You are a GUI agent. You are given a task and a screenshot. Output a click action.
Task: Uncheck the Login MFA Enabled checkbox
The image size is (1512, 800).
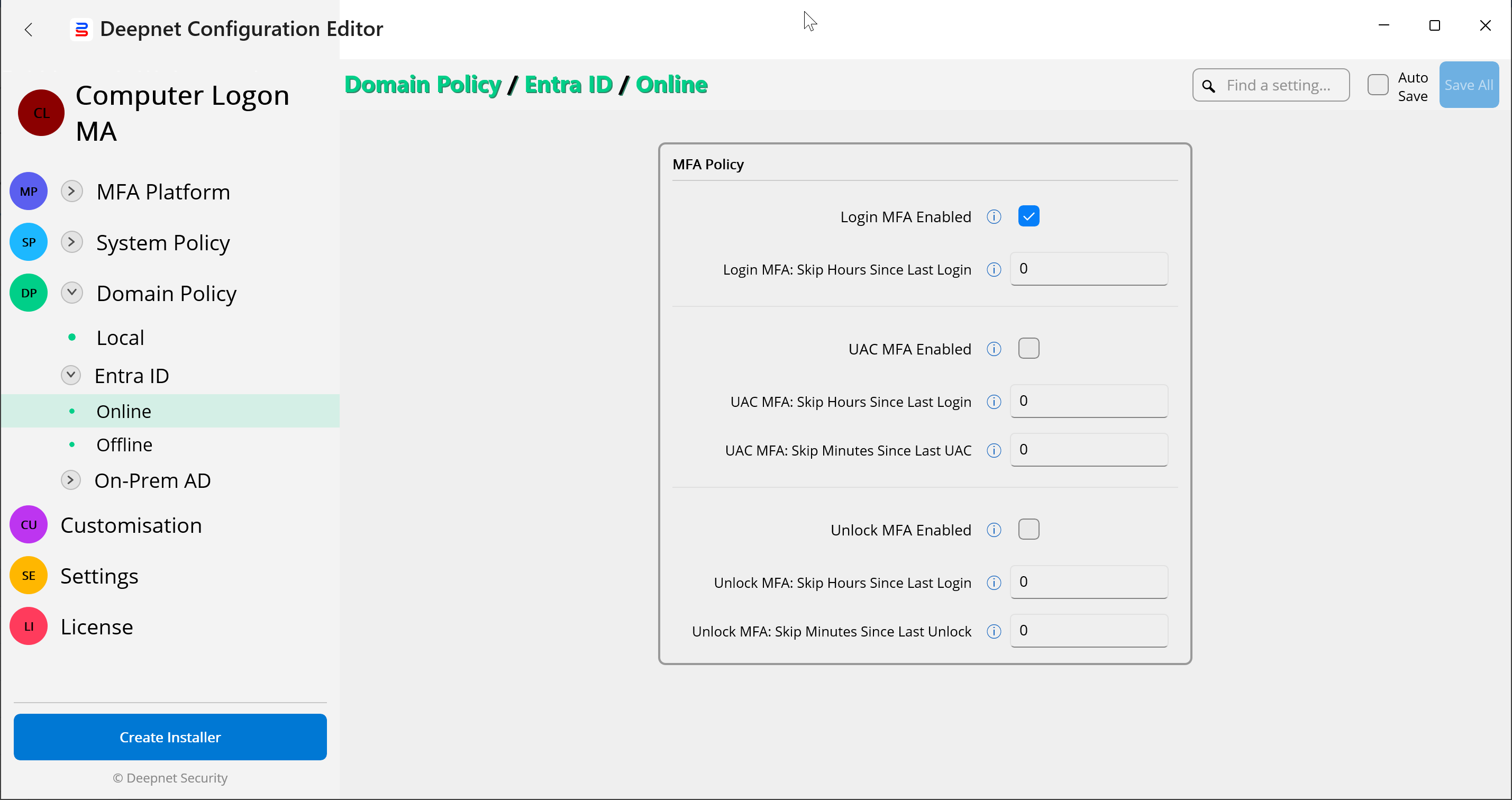tap(1028, 216)
